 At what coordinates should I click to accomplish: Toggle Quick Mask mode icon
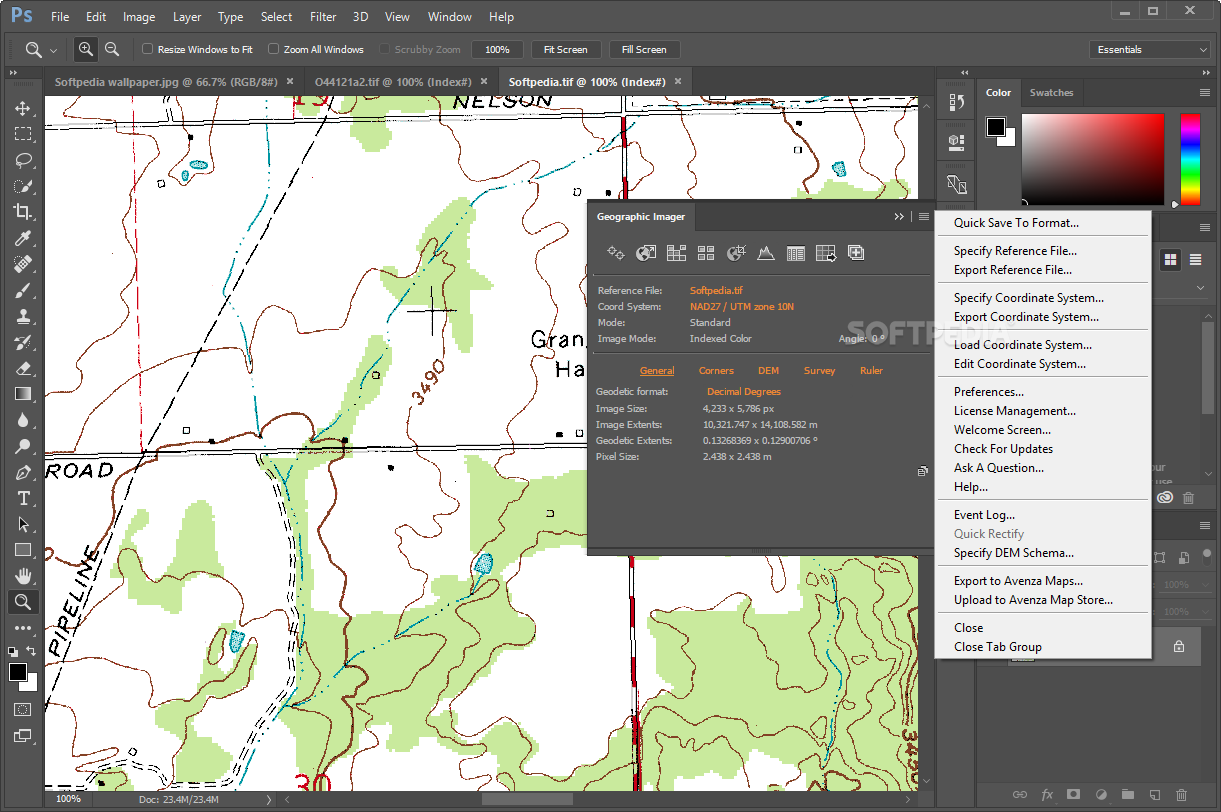22,709
